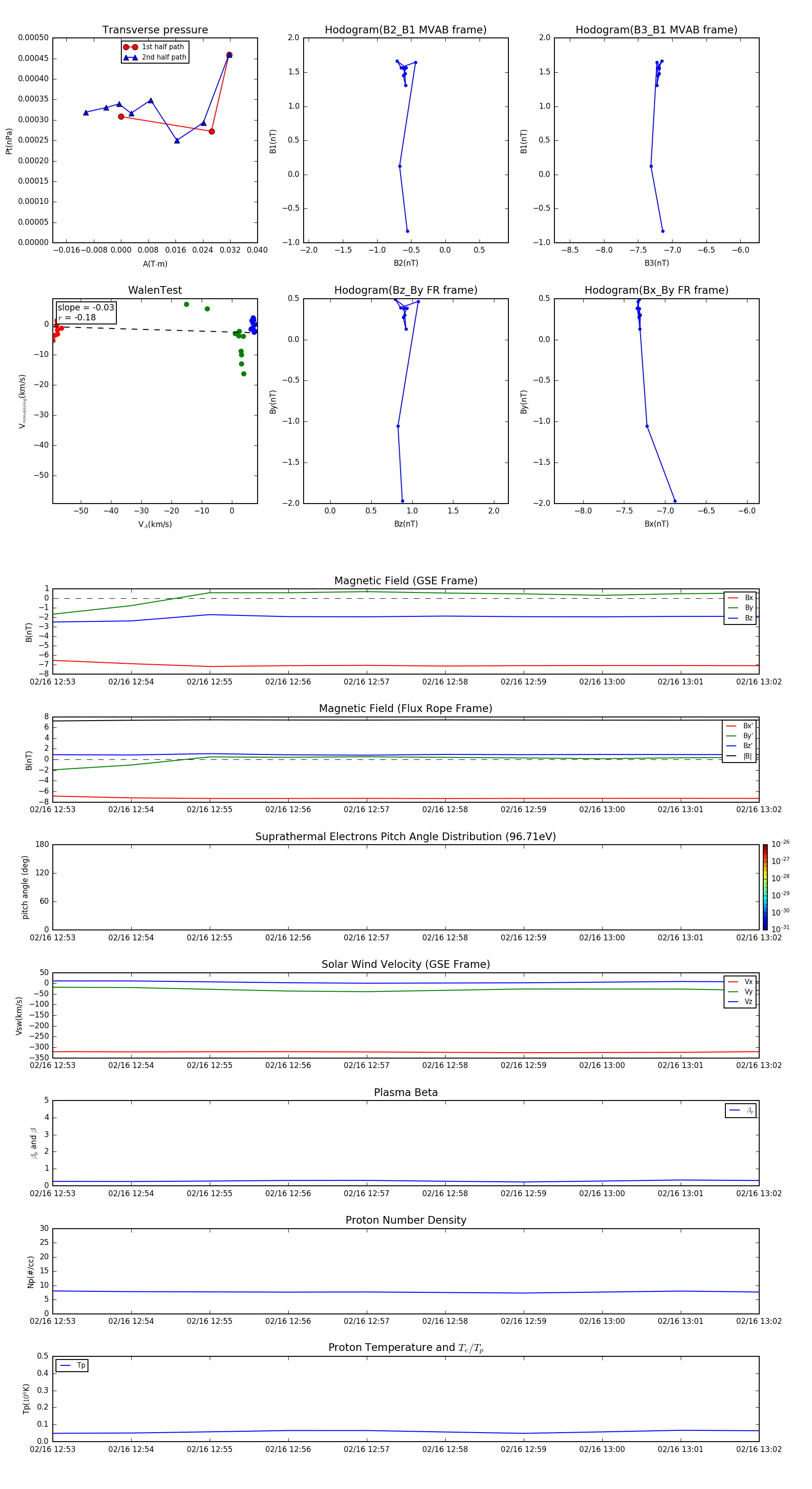Click the 10^-26 colorbar tick label
This screenshot has height=1489, width=812.
click(780, 844)
